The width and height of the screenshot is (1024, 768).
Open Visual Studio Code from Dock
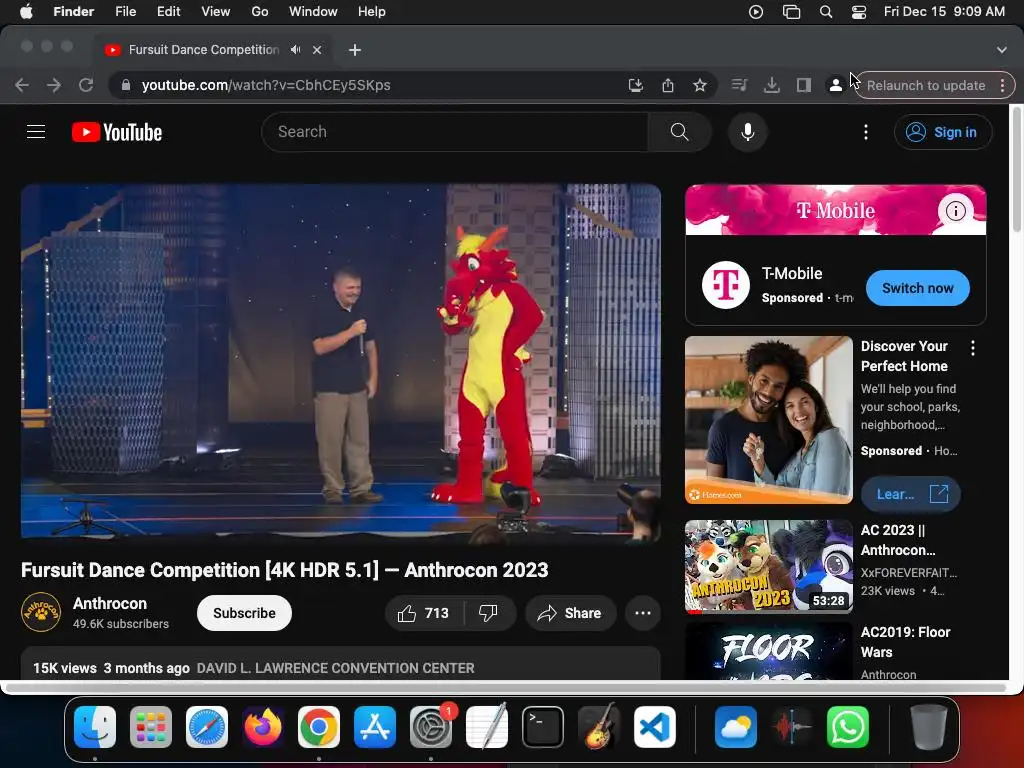(x=655, y=727)
